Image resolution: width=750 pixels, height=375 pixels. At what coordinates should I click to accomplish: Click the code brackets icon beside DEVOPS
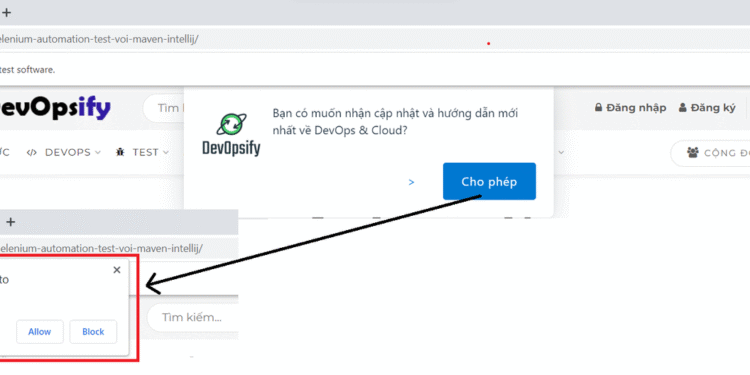(x=32, y=153)
